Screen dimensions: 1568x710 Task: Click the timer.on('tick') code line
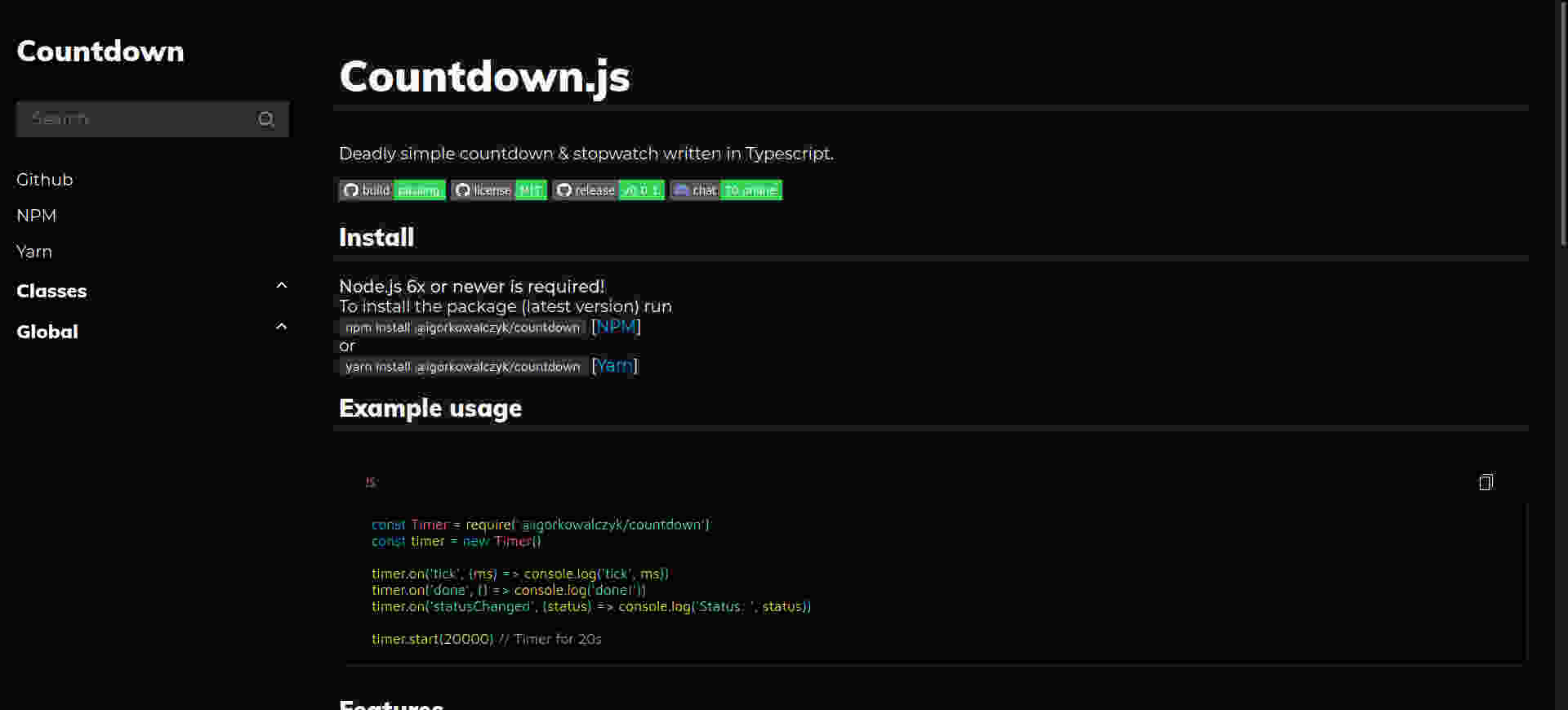[x=520, y=574]
